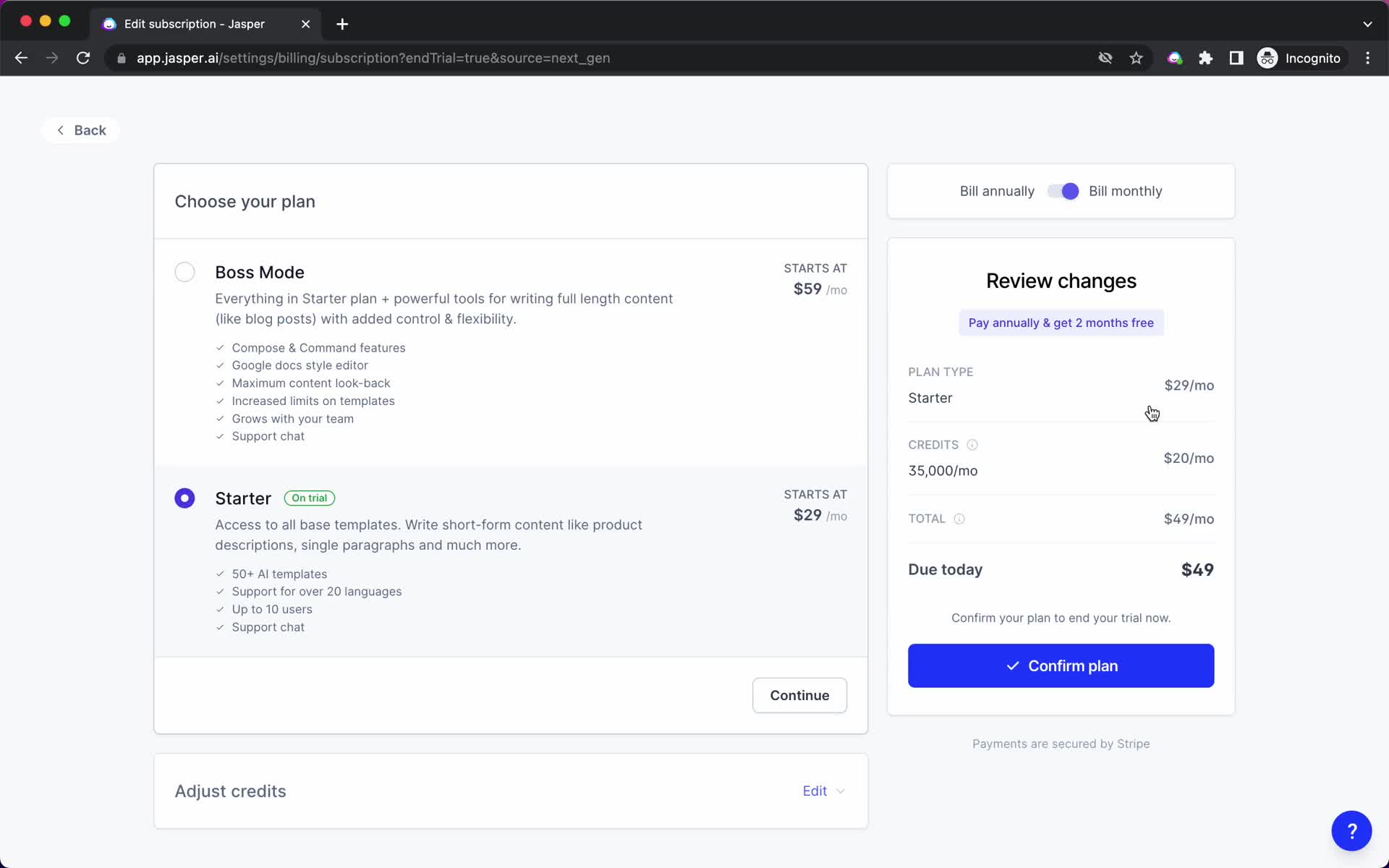Click TOTAL info tooltip icon

coord(960,518)
